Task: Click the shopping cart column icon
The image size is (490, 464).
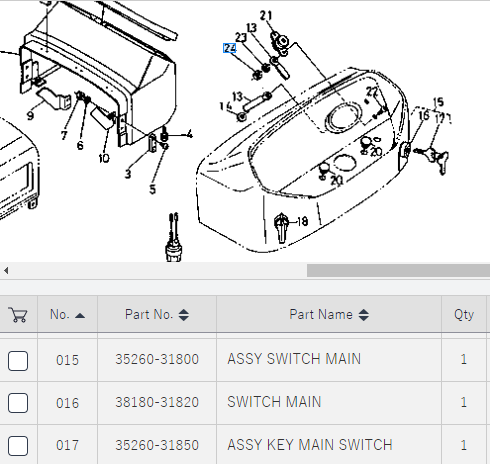Action: [x=19, y=315]
